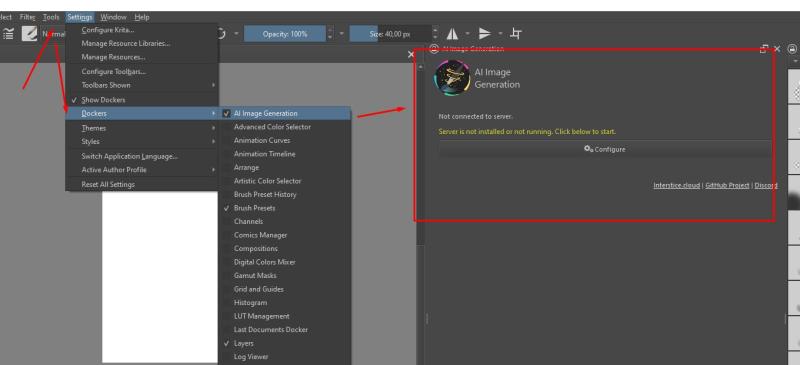Image resolution: width=800 pixels, height=365 pixels.
Task: Click the wrap around mode icon
Action: [x=516, y=34]
